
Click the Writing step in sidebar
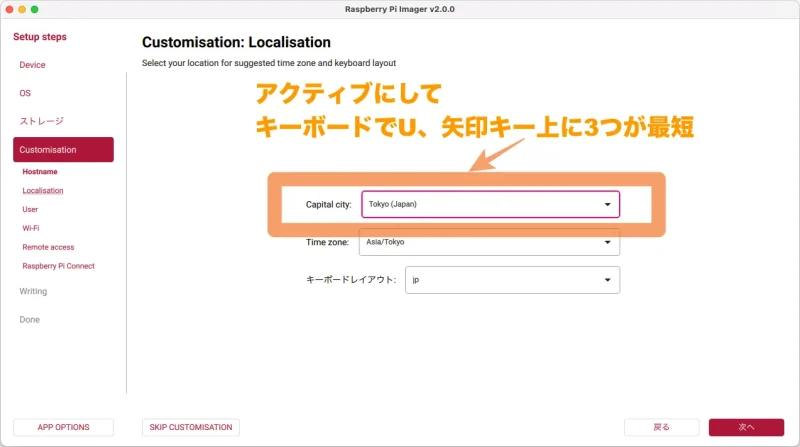coord(33,291)
